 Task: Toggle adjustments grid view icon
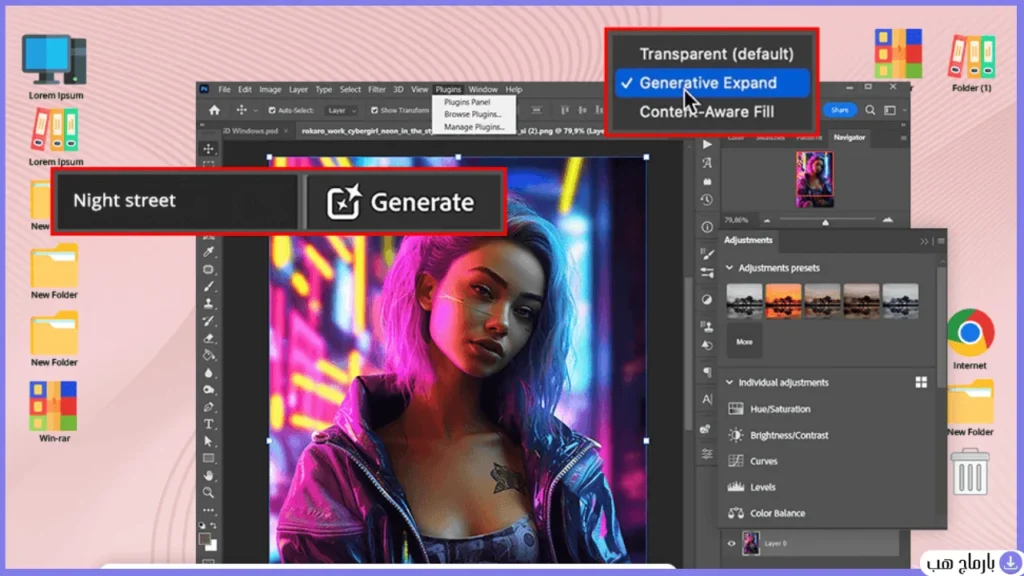coord(921,383)
